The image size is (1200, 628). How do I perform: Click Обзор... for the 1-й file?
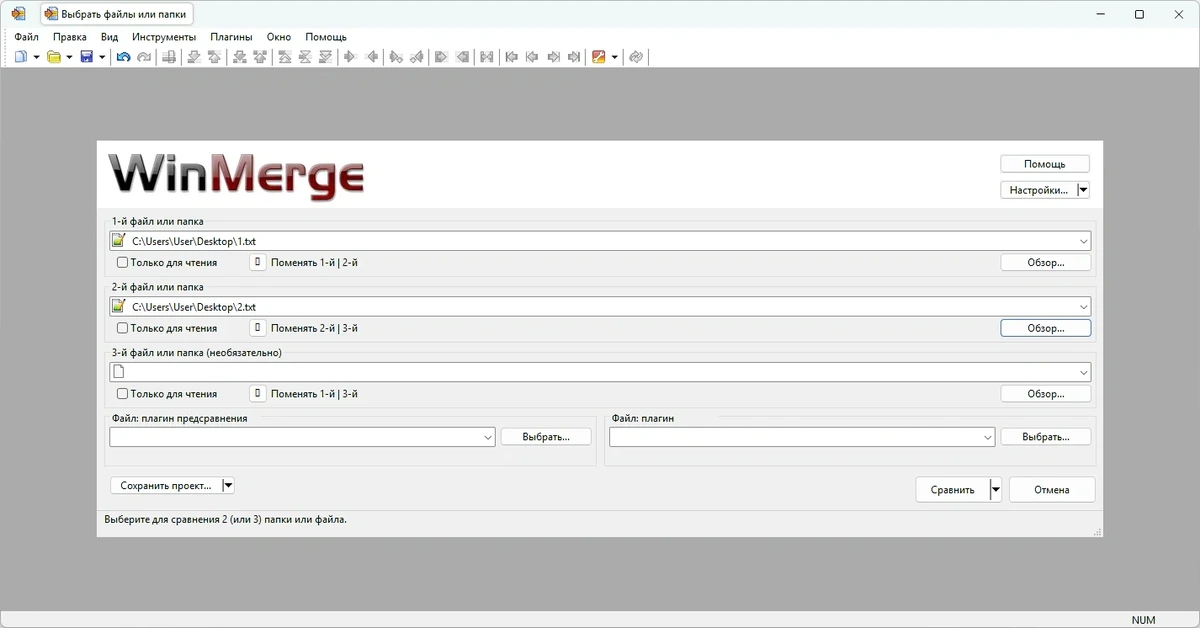point(1046,263)
